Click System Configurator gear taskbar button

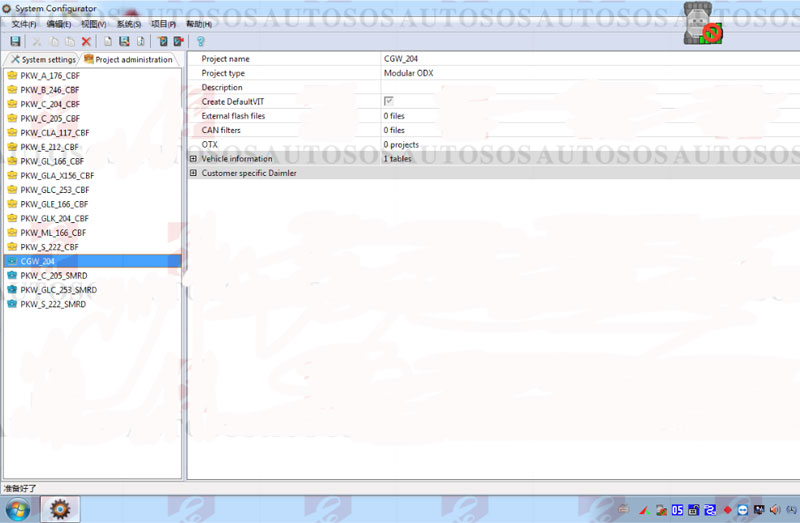pos(60,509)
